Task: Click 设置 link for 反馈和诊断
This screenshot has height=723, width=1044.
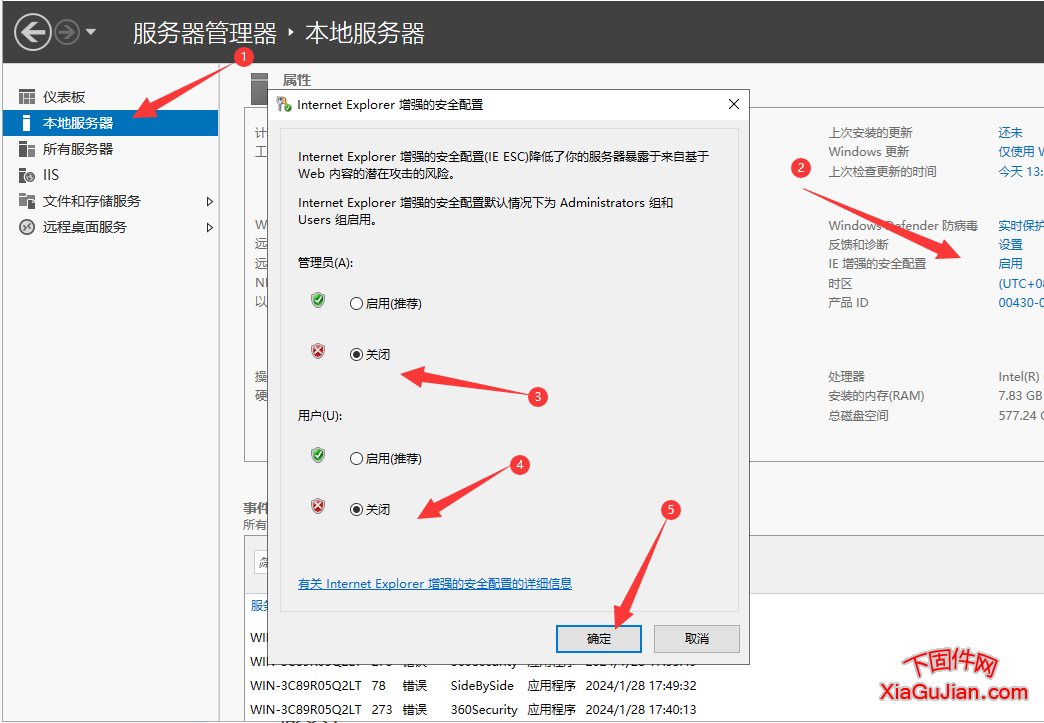Action: [1010, 245]
